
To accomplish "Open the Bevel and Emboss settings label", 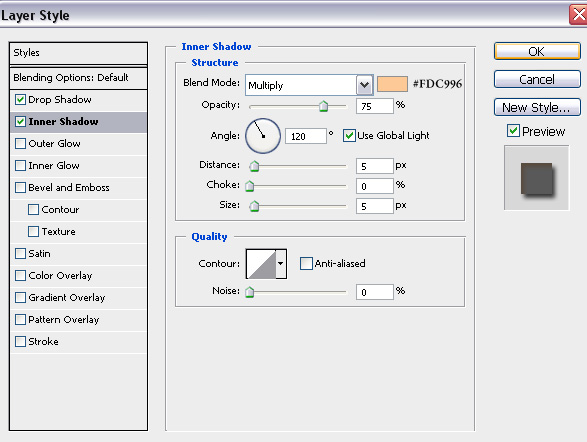I will pos(69,188).
